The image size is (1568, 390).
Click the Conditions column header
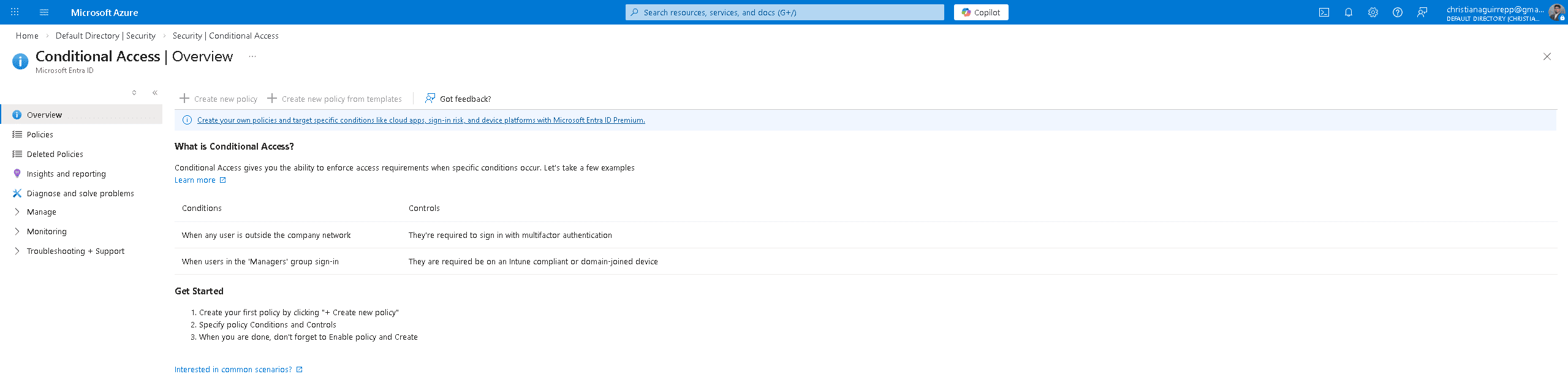tap(202, 208)
